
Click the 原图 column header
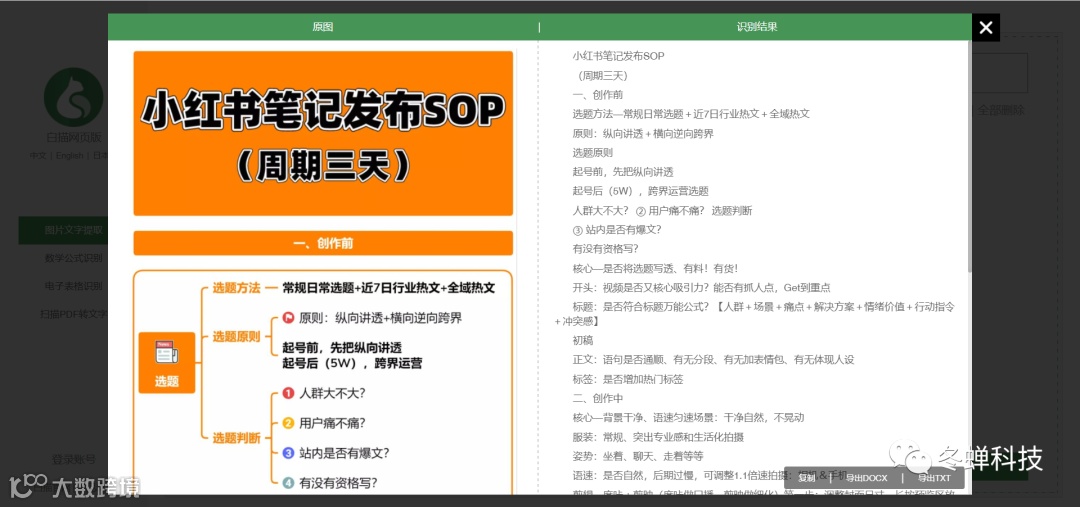(x=323, y=27)
